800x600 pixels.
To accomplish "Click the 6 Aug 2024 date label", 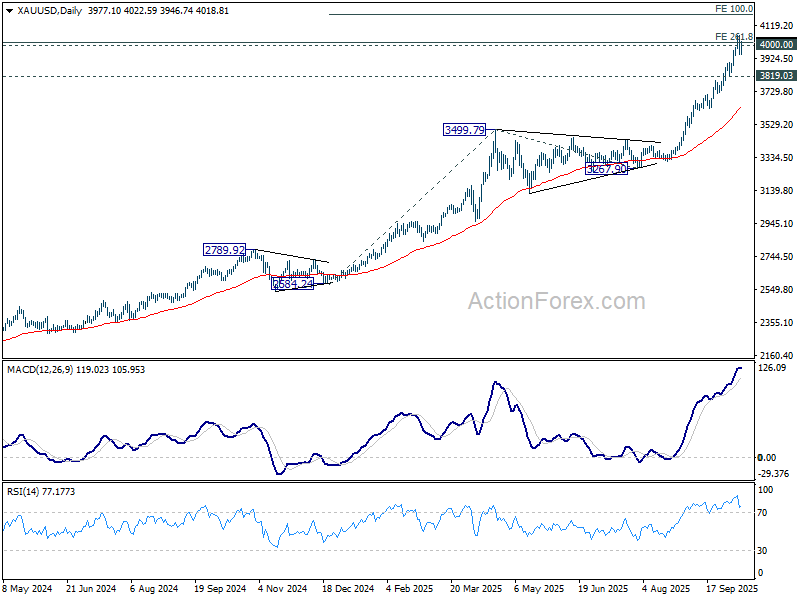I will point(154,589).
